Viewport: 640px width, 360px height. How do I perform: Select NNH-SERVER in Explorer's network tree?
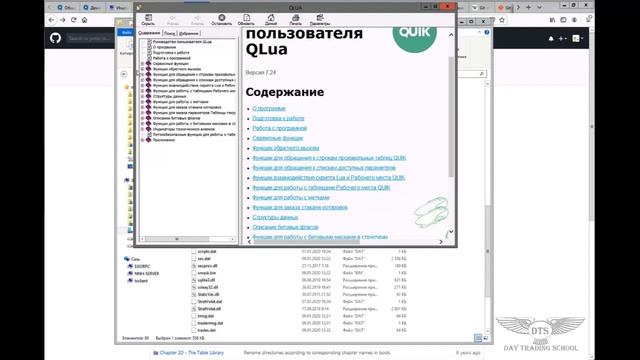(x=147, y=273)
